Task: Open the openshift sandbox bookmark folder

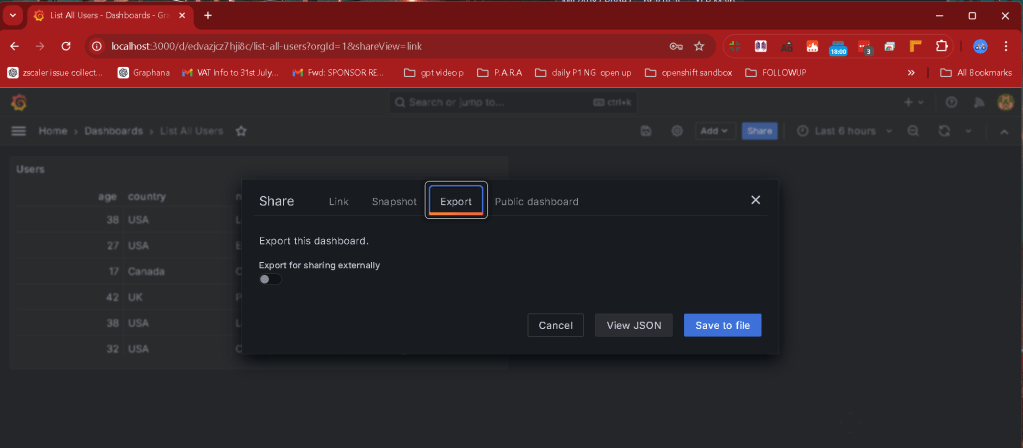Action: point(688,73)
